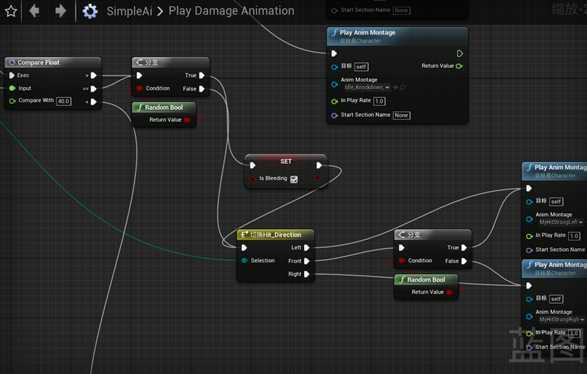Click exec output of Knockdown Play Anim Montage

coord(460,54)
